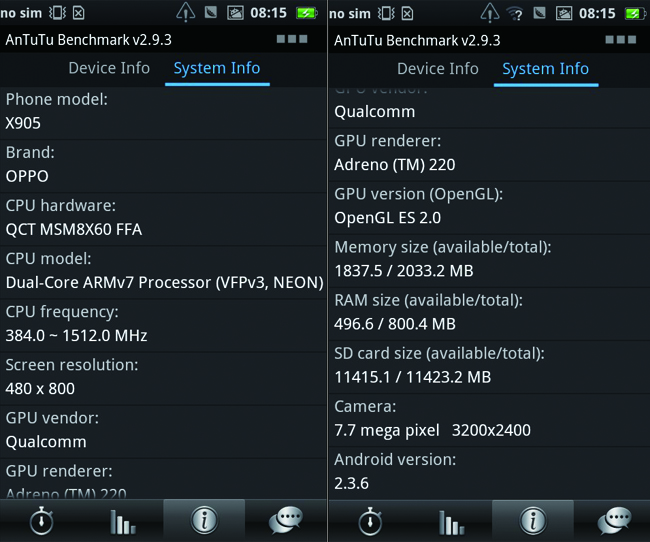Tap crossed-out SIM icon in left status bar
650x542 pixels.
[x=79, y=13]
